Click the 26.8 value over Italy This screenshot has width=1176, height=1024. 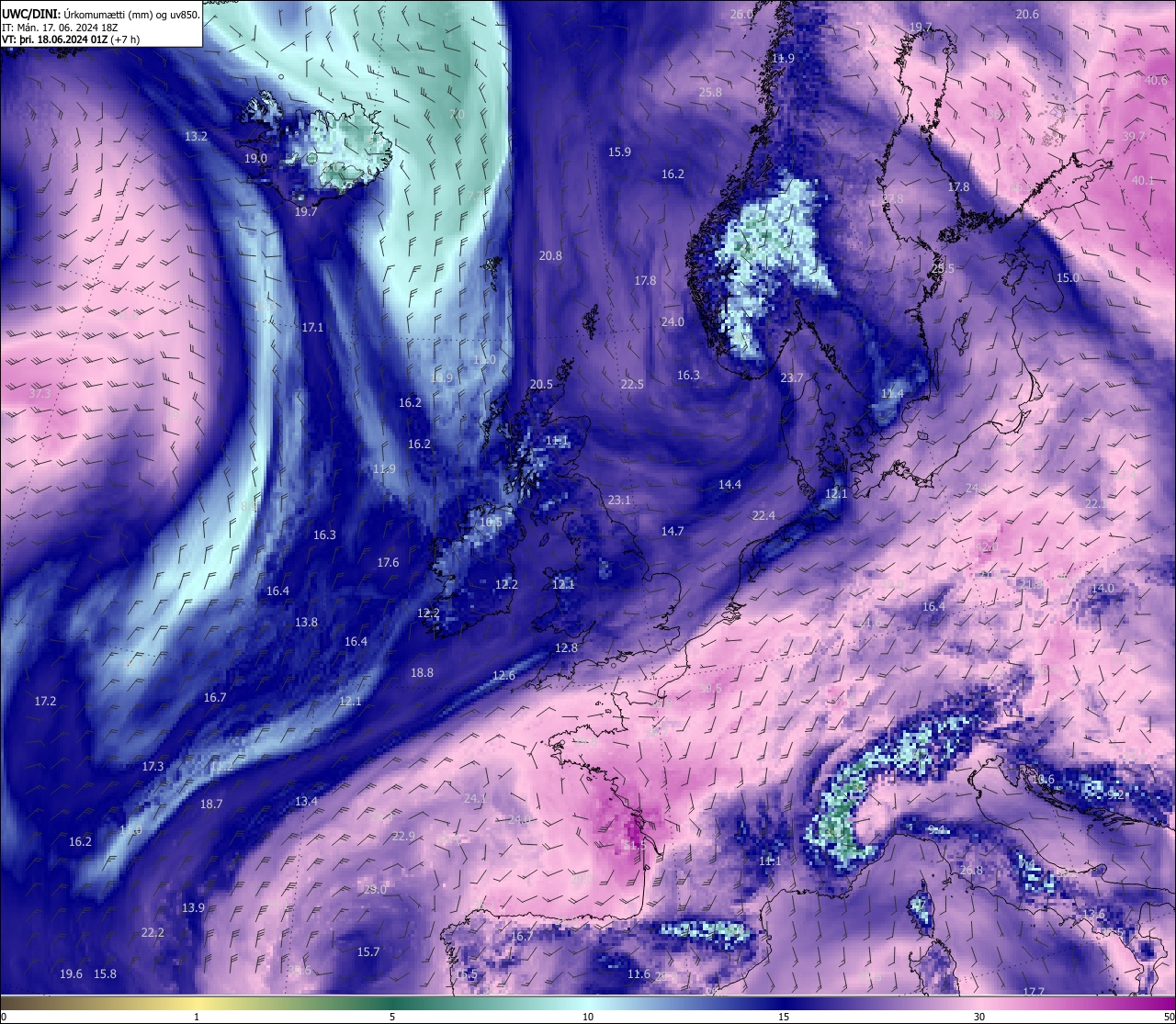coord(971,870)
